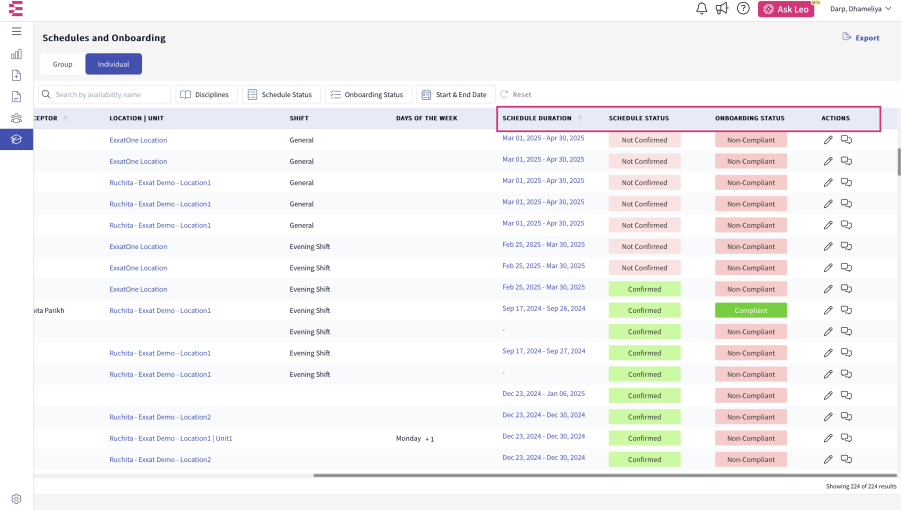Expand the Darp, Dhameliya user menu

coord(860,9)
